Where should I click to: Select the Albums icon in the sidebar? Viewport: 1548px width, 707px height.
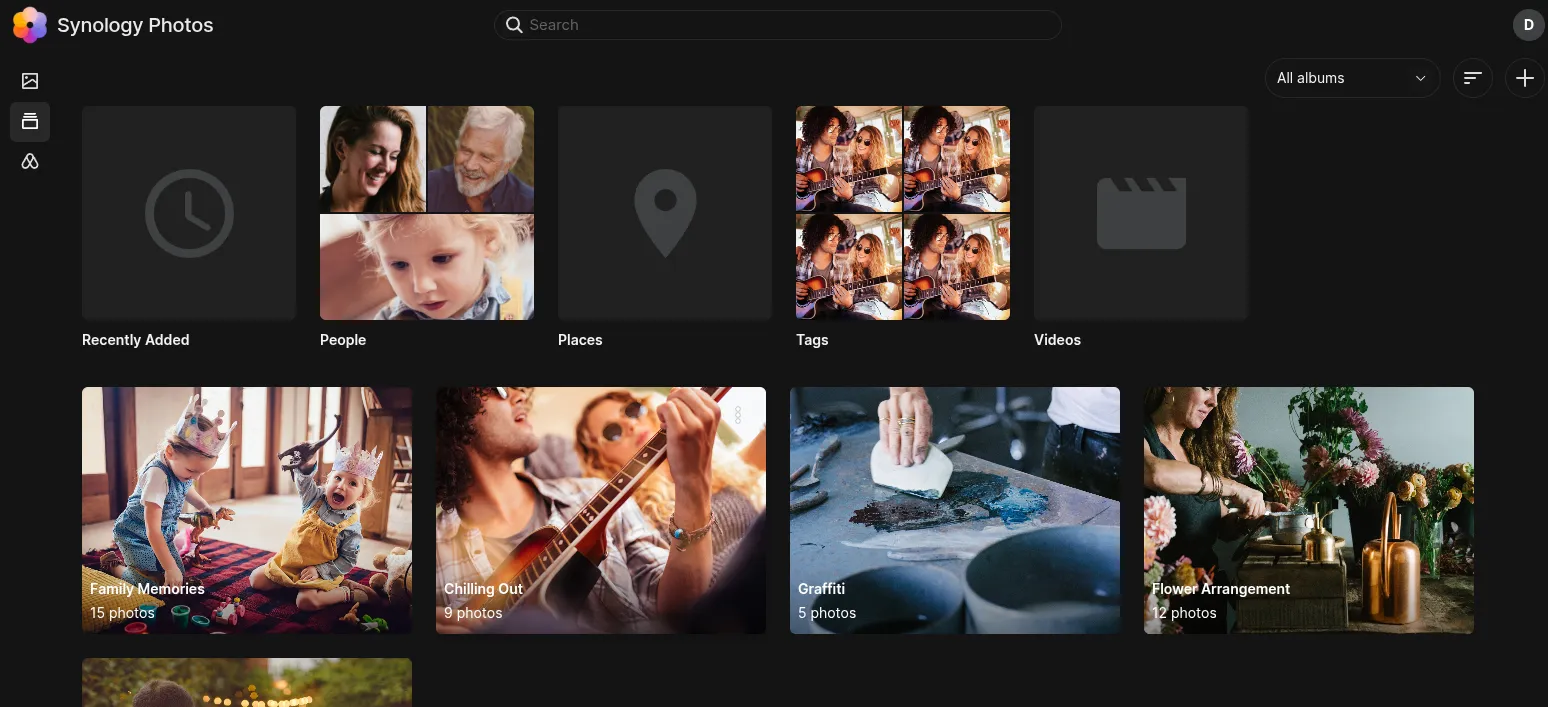click(x=30, y=121)
